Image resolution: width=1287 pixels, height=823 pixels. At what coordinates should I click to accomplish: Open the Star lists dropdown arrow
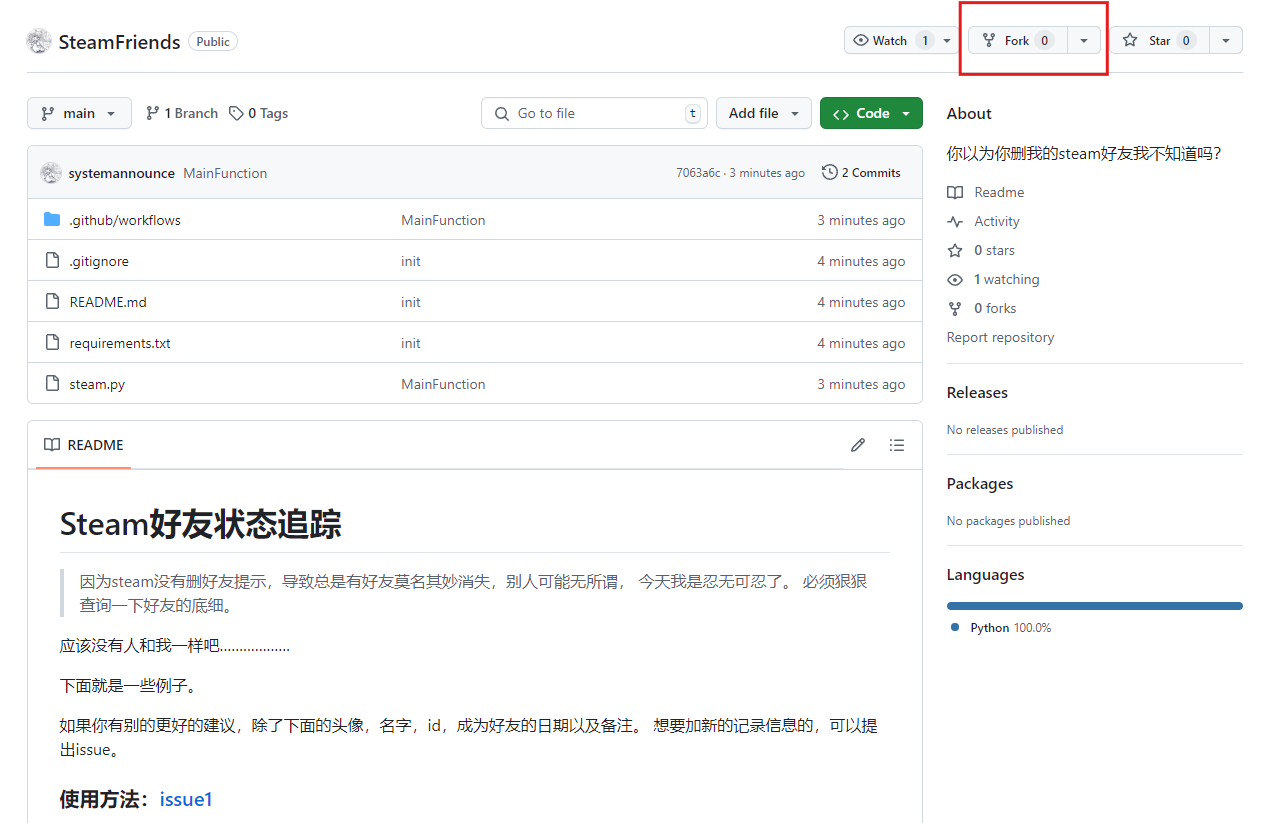(x=1226, y=40)
